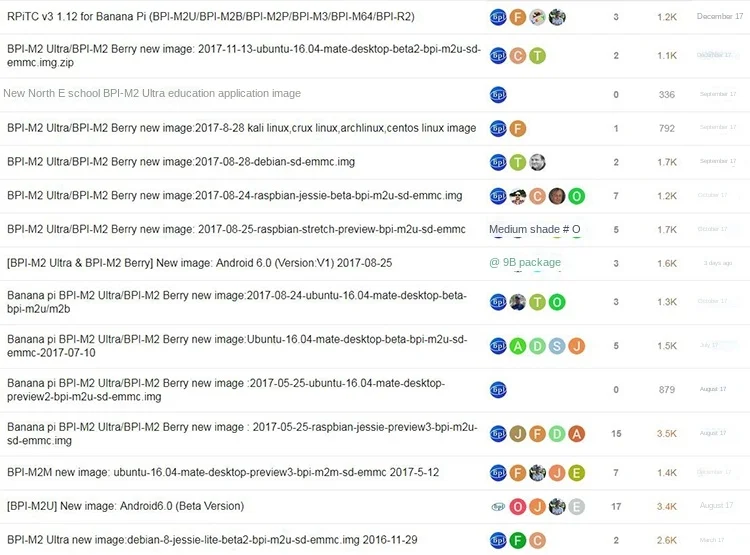This screenshot has height=555, width=750.
Task: Open the 2017-11-13-ubuntu-16.04-mate-desktop-beta2 topic
Action: (243, 56)
